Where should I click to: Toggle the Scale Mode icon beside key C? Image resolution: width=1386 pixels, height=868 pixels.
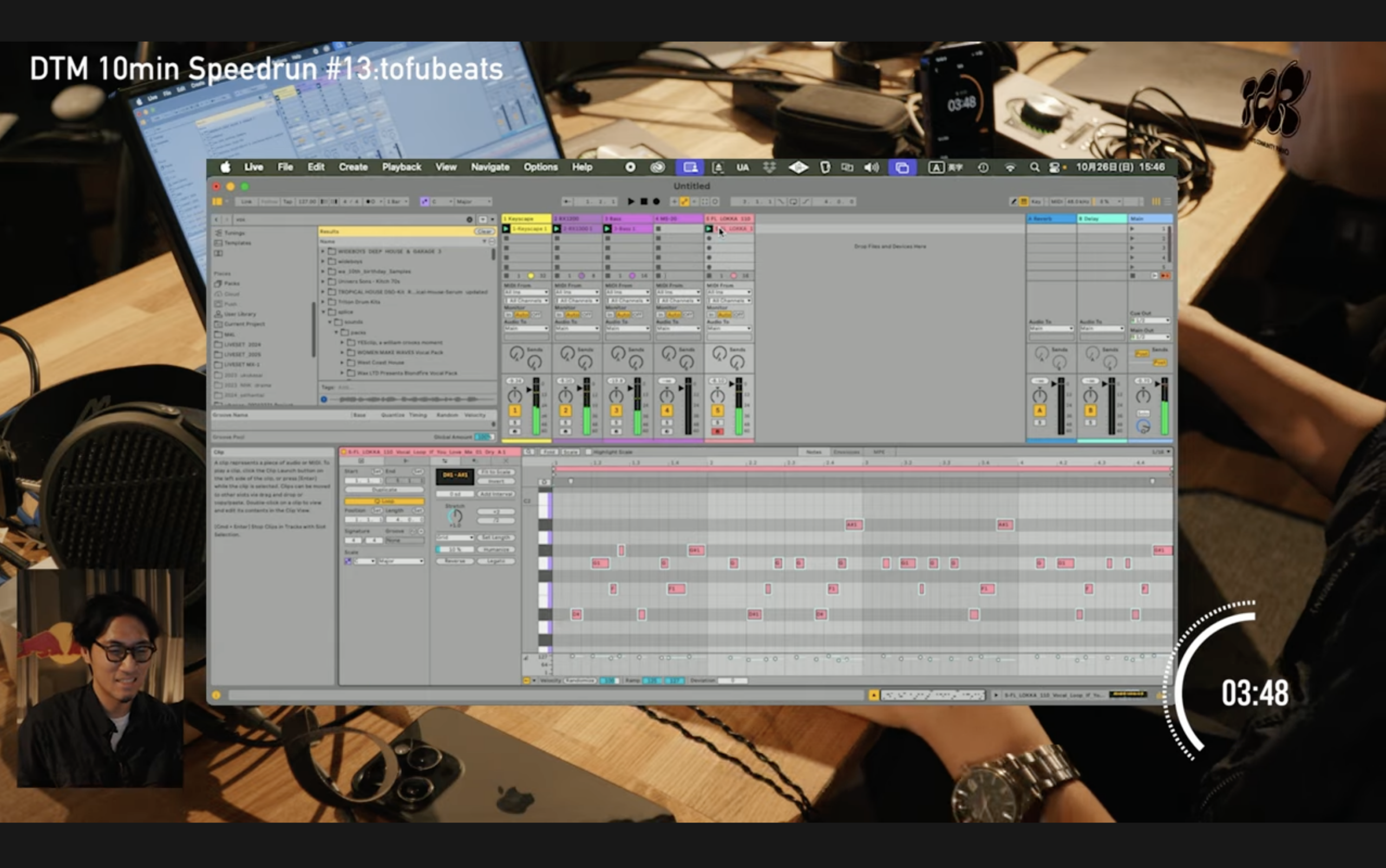(x=424, y=201)
